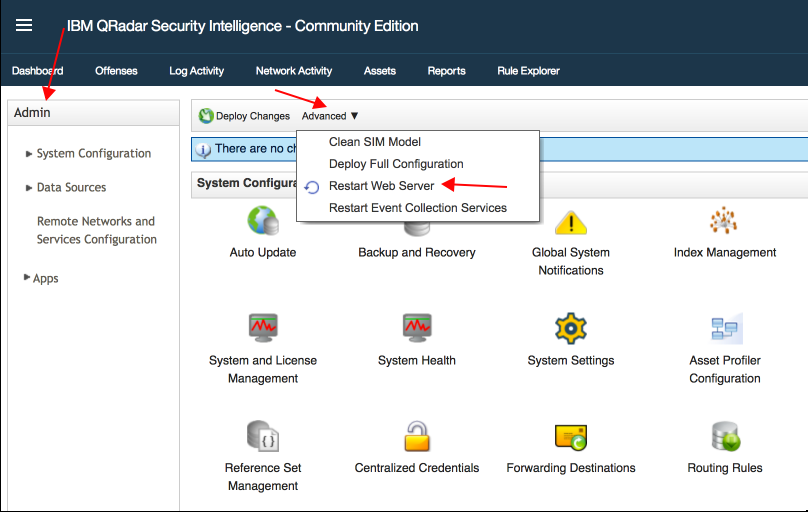Click the restart icon beside Restart Web Server
Image resolution: width=808 pixels, height=512 pixels.
[312, 187]
